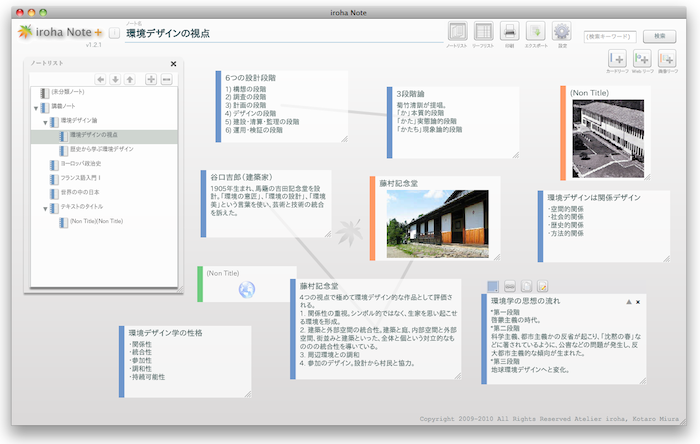700x444 pixels.
Task: Click the copy icon above 環境学の思想の流れ card
Action: (x=526, y=286)
